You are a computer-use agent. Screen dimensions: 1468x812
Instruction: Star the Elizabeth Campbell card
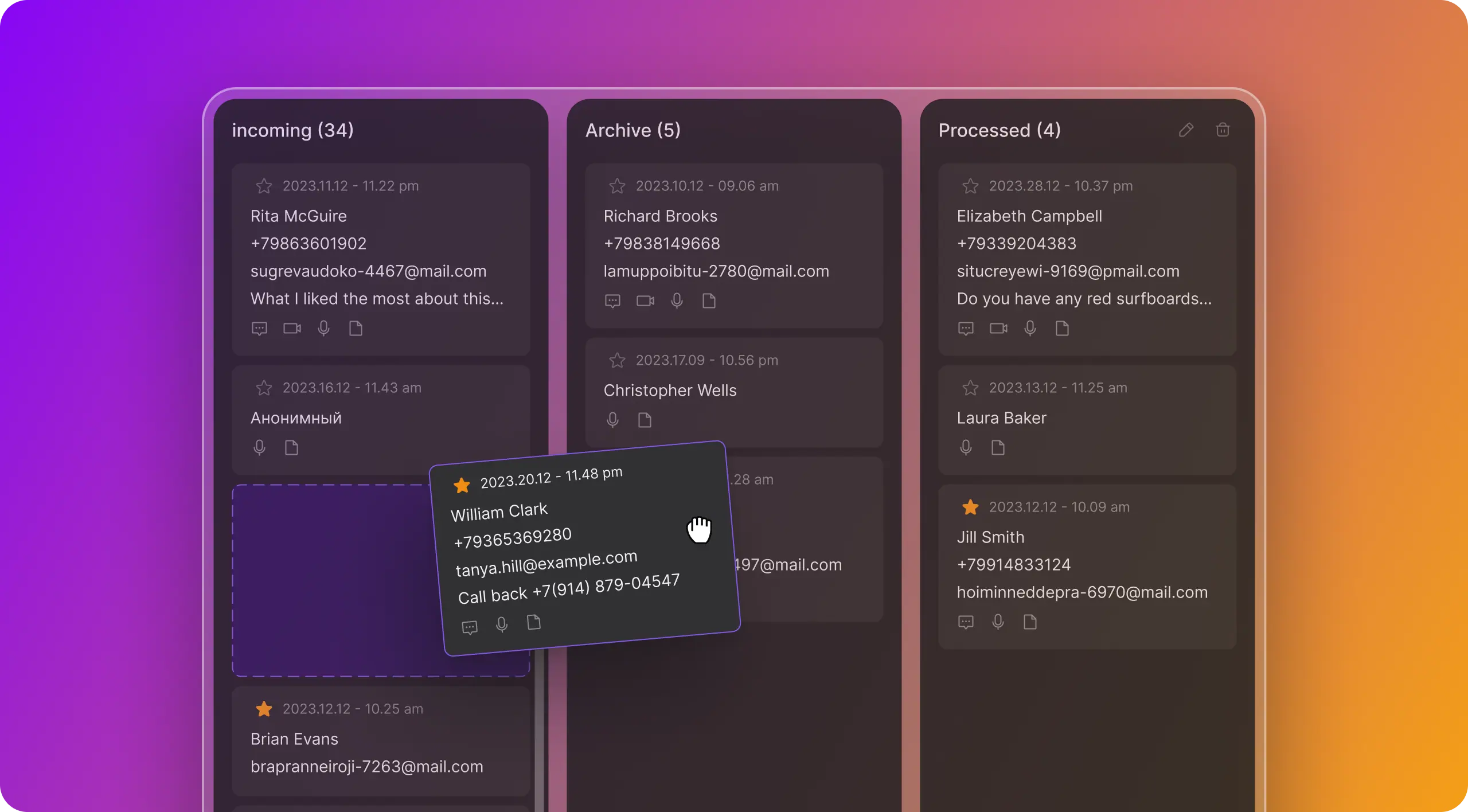point(970,186)
